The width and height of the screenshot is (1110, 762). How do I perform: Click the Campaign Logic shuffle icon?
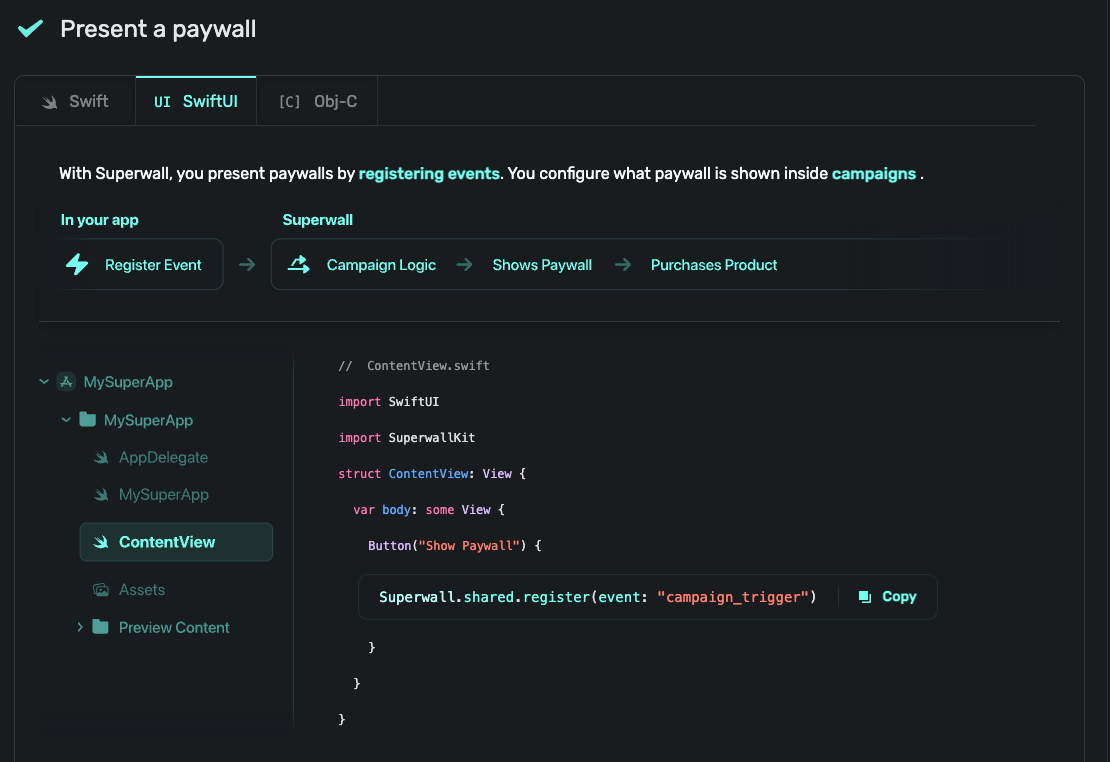(299, 264)
